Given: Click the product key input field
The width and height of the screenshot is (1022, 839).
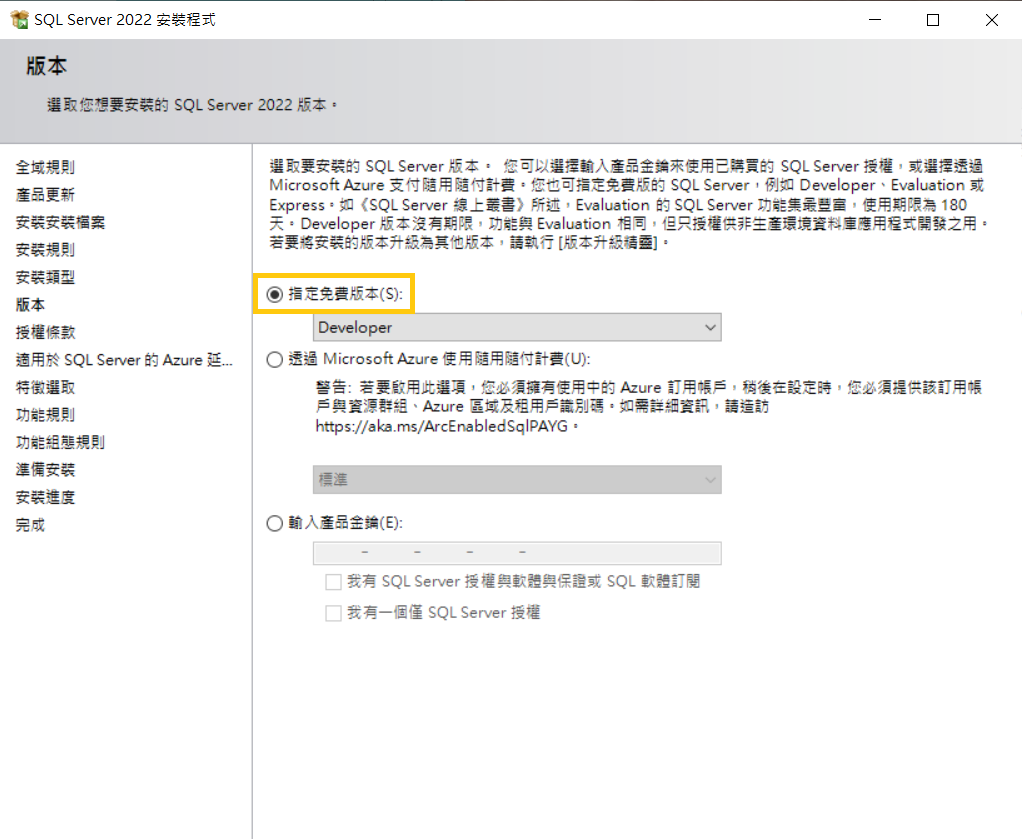Looking at the screenshot, I should pos(517,553).
